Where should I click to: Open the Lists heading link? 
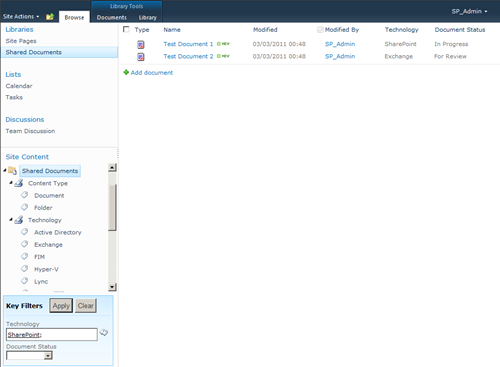coord(13,74)
